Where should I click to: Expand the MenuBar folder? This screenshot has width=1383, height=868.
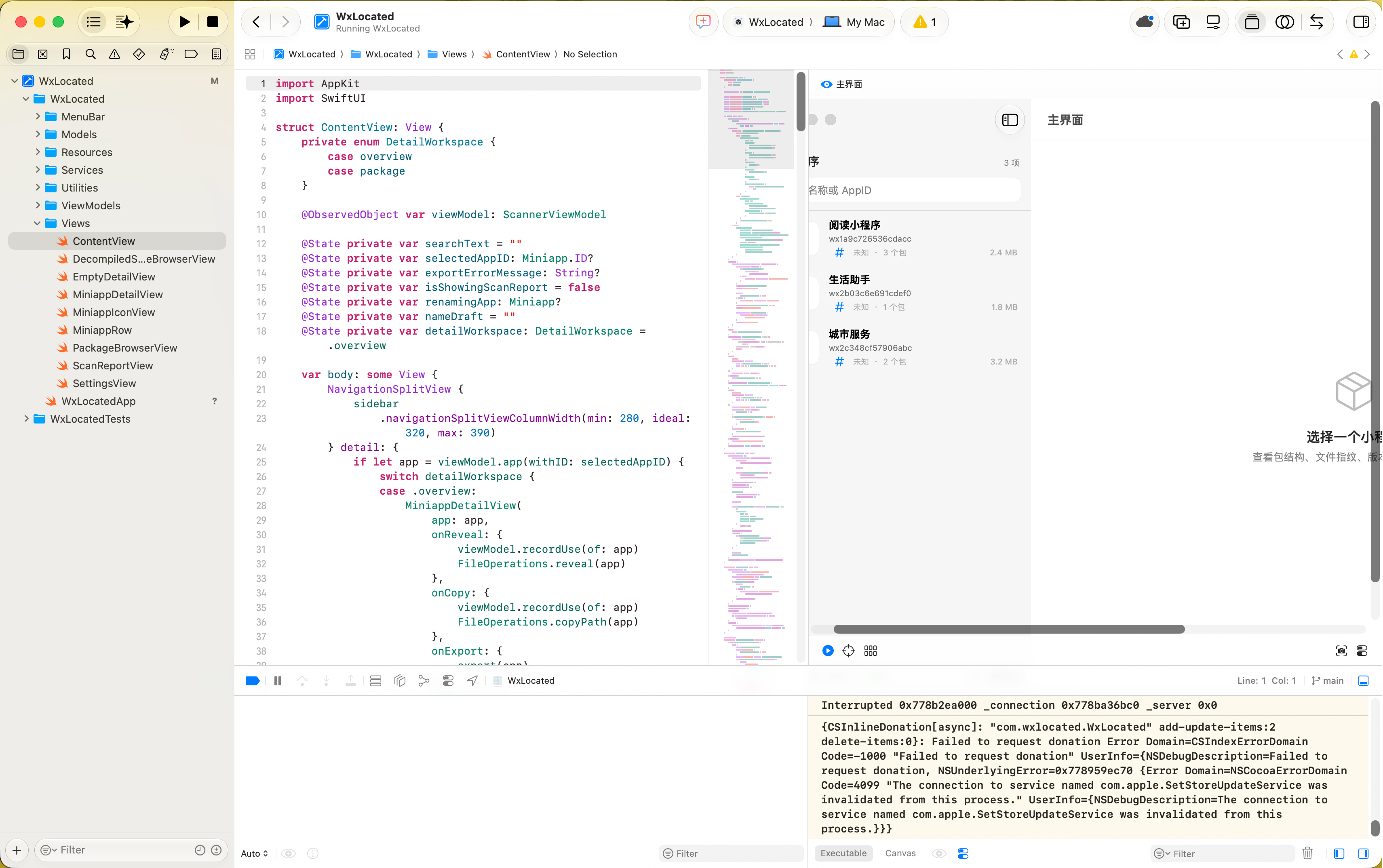[38, 116]
